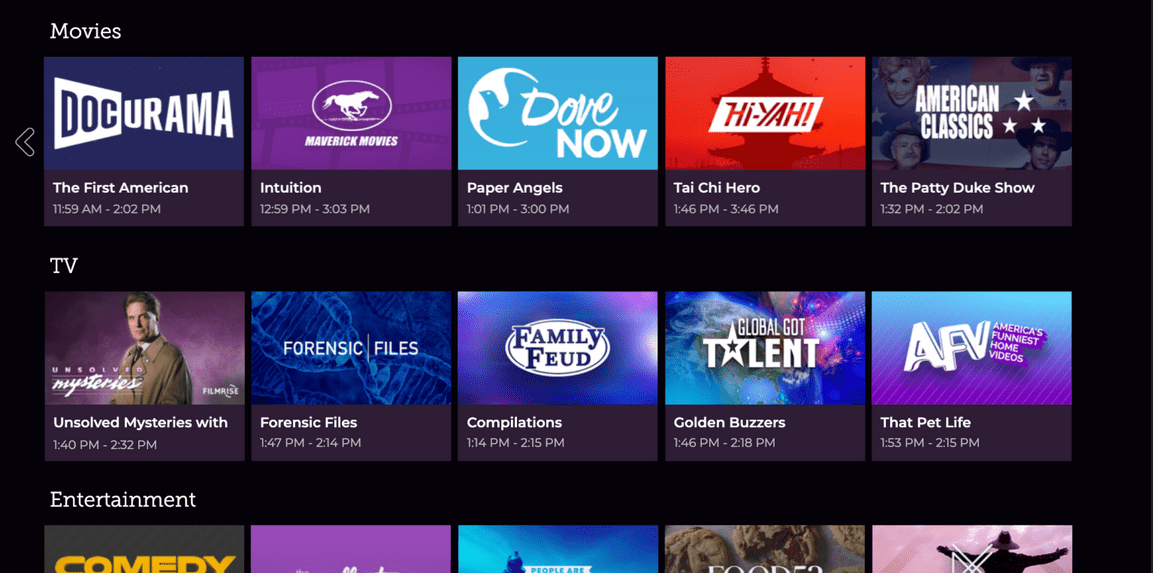This screenshot has height=573, width=1153.
Task: Open the Global Got Talent channel thumbnail
Action: pyautogui.click(x=765, y=348)
